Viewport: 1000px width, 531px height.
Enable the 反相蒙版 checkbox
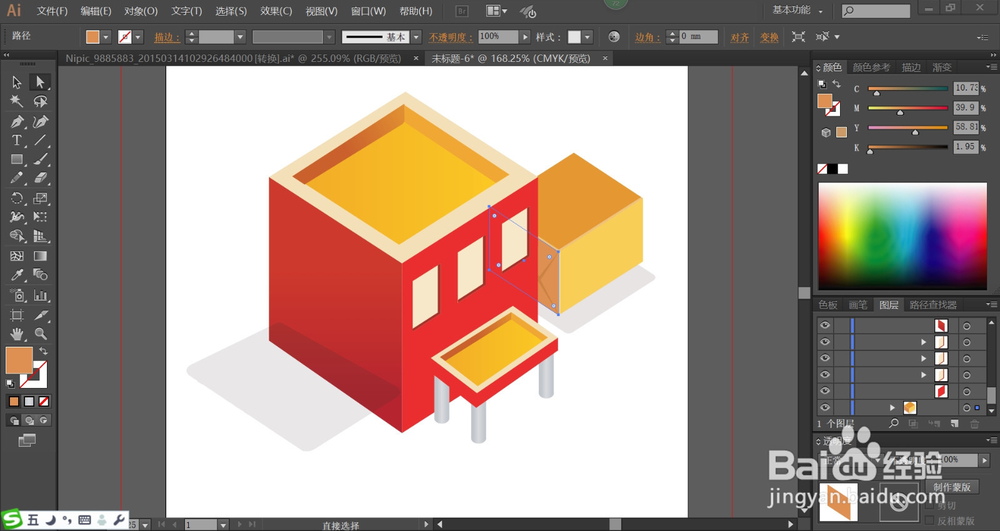tap(930, 521)
